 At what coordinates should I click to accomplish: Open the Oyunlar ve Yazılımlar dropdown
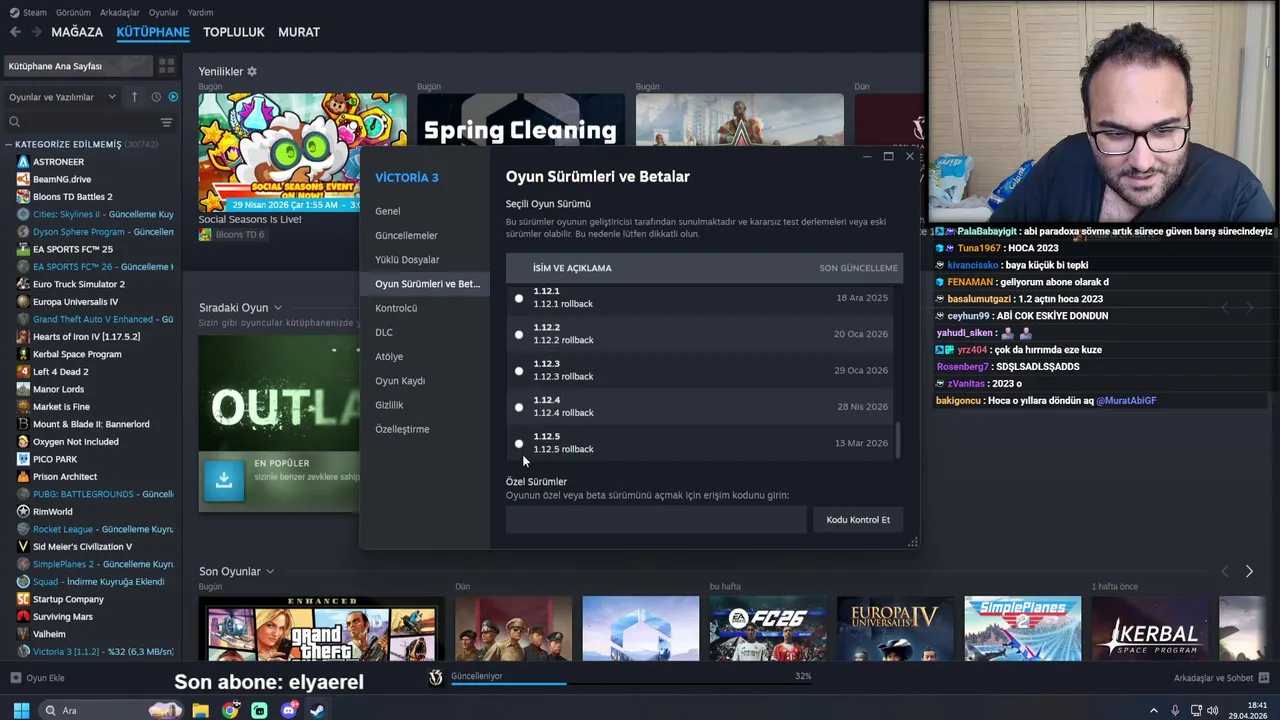tap(61, 97)
